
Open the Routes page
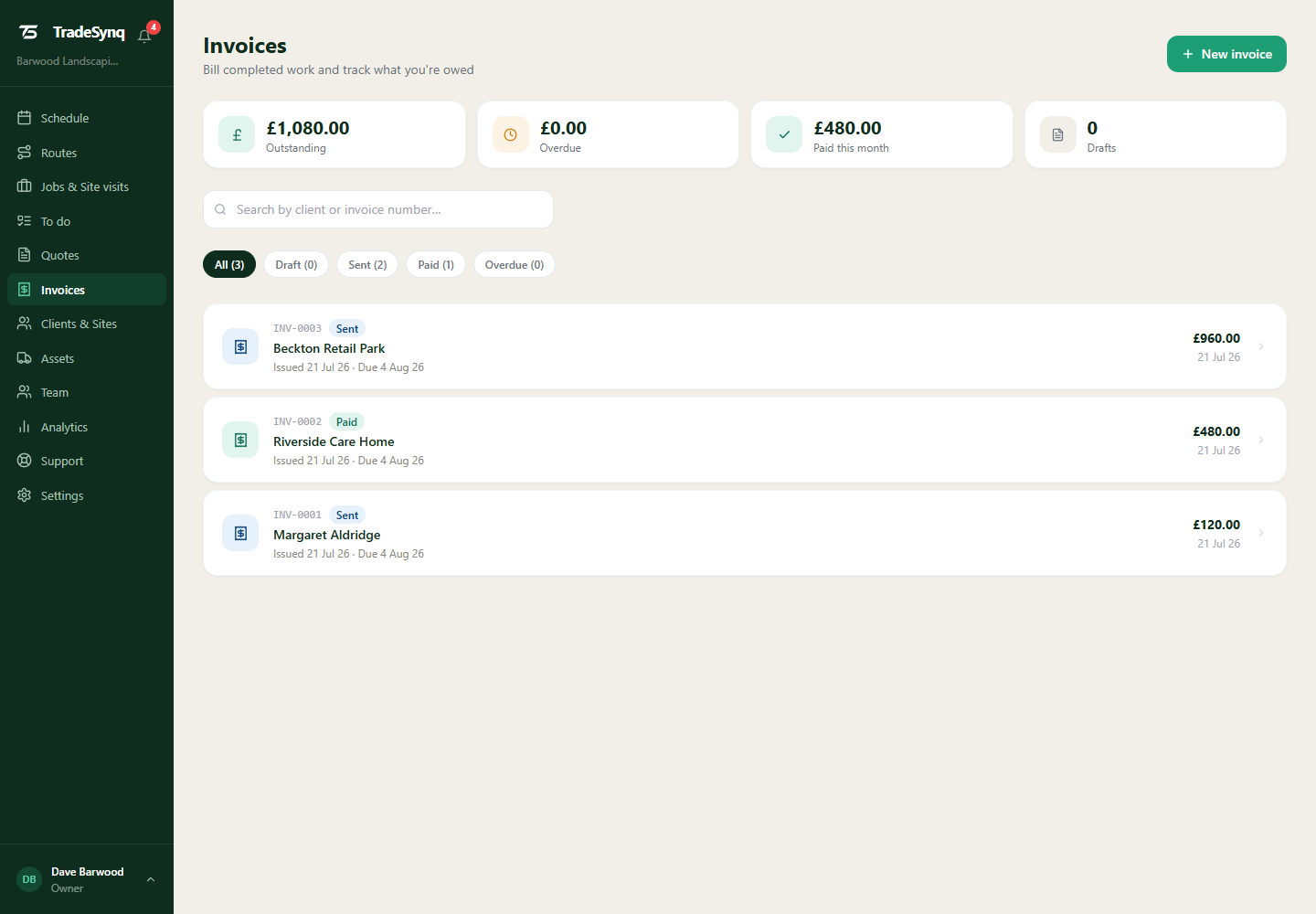click(87, 153)
